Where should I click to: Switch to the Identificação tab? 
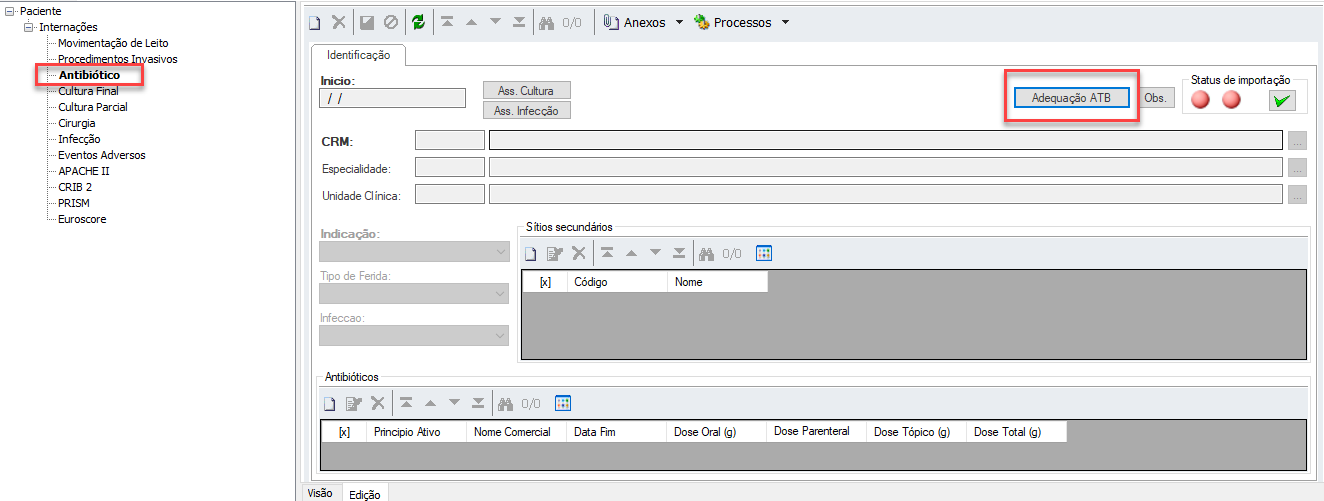(358, 56)
